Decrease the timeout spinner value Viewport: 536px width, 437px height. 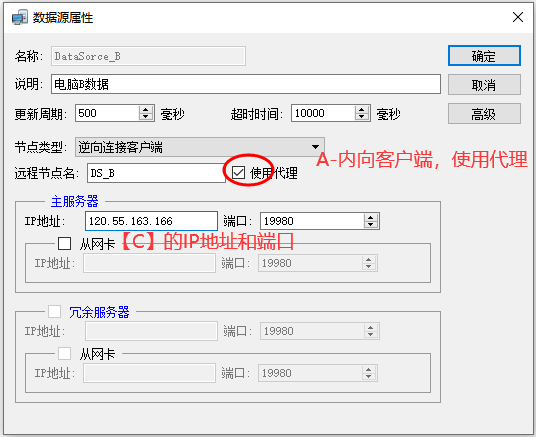click(x=362, y=117)
